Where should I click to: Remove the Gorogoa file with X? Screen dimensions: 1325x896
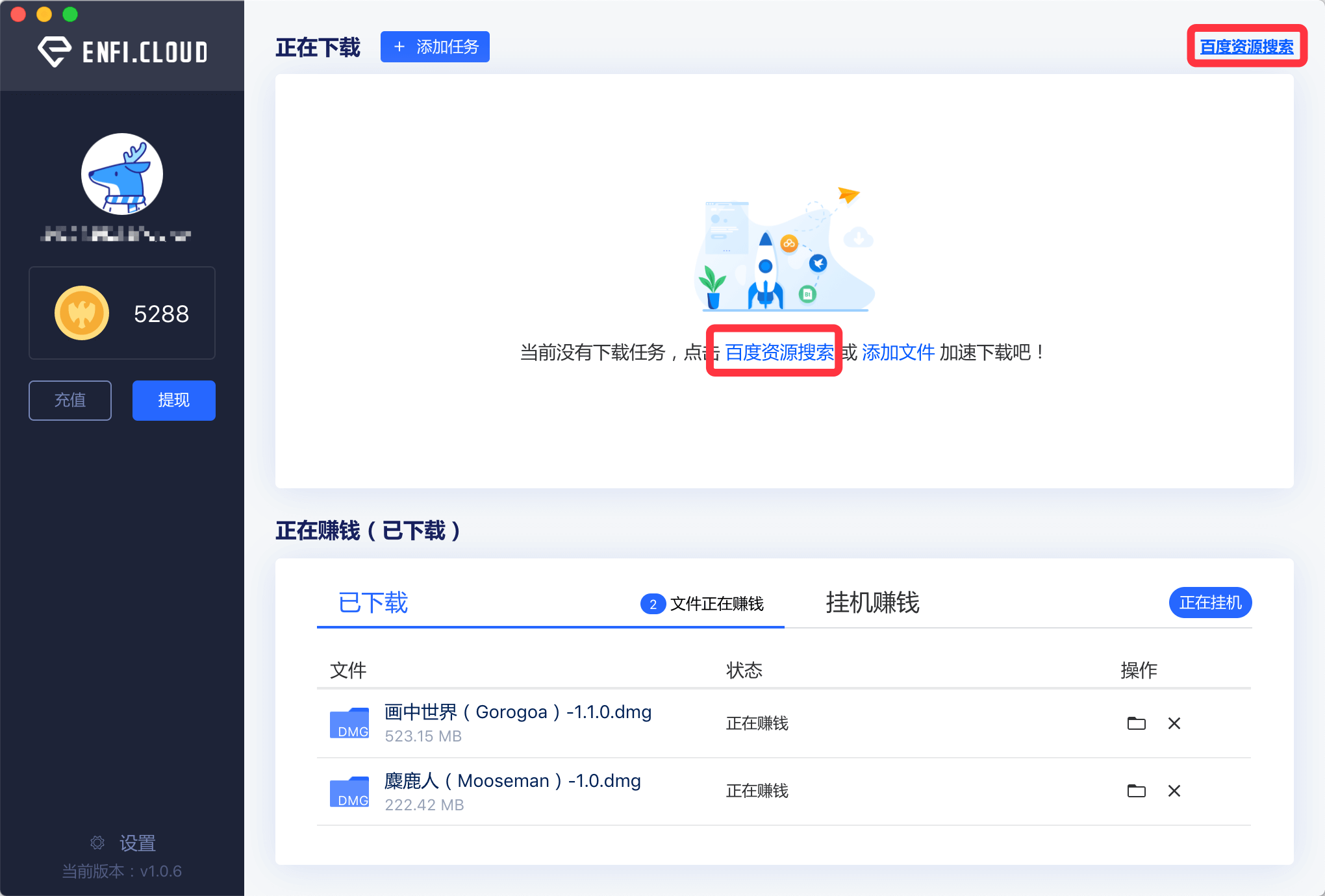(x=1174, y=723)
